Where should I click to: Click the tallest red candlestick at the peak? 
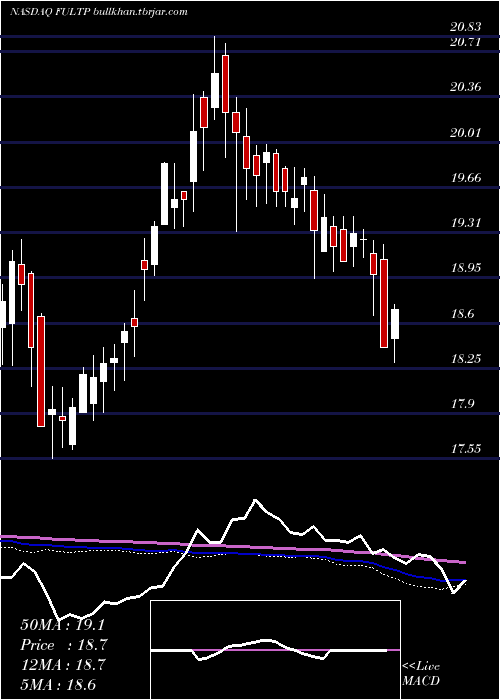pyautogui.click(x=225, y=83)
